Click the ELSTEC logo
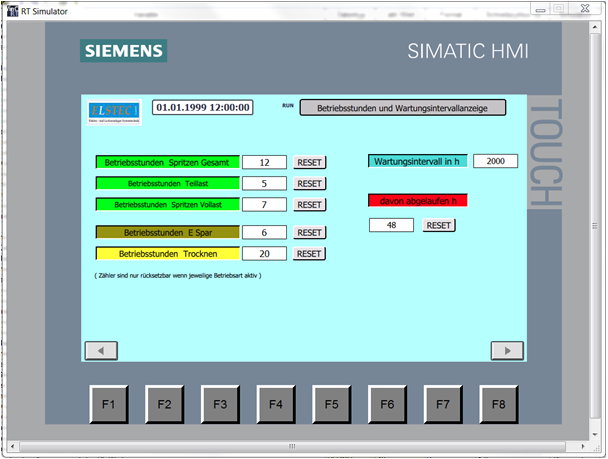Image resolution: width=608 pixels, height=459 pixels. pos(114,112)
